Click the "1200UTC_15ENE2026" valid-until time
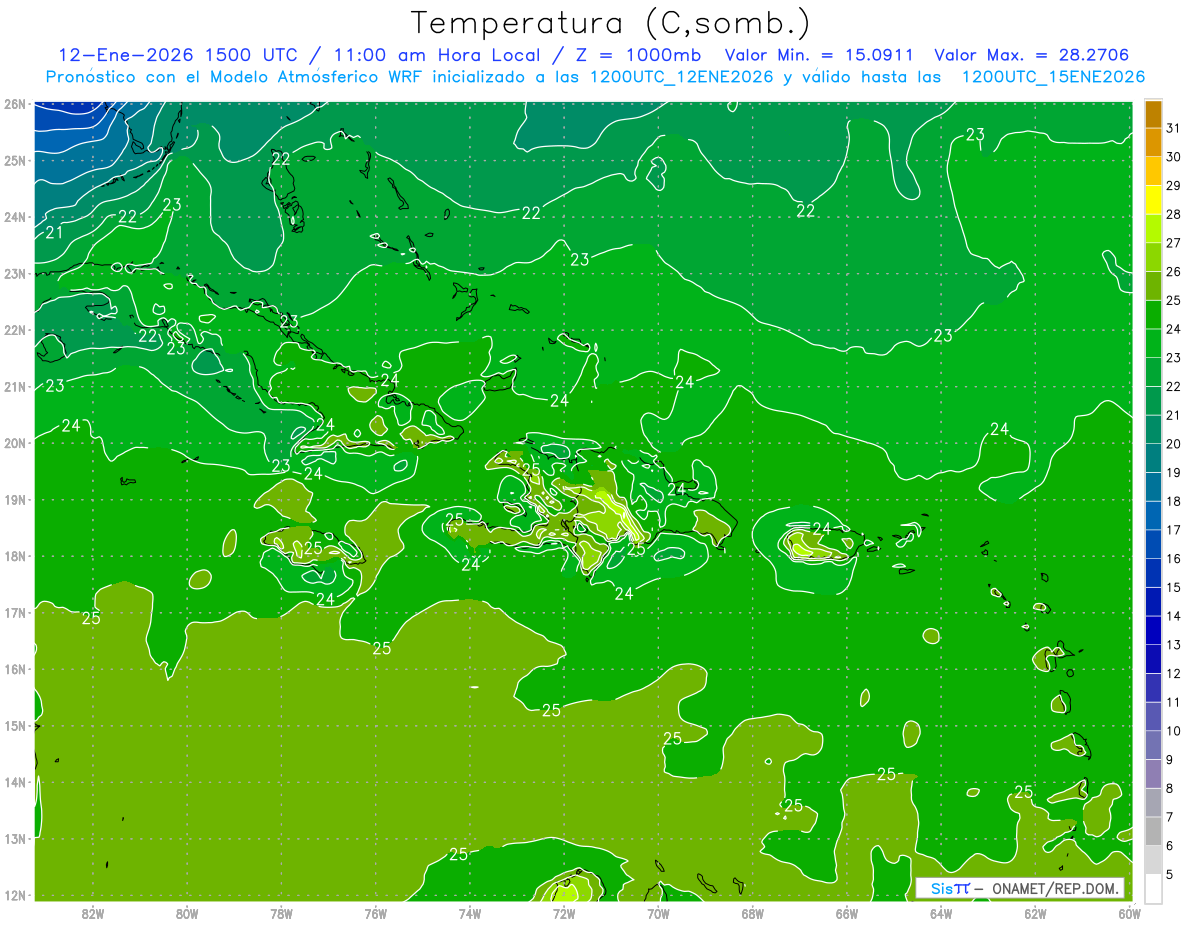Image resolution: width=1200 pixels, height=927 pixels. [x=1053, y=77]
